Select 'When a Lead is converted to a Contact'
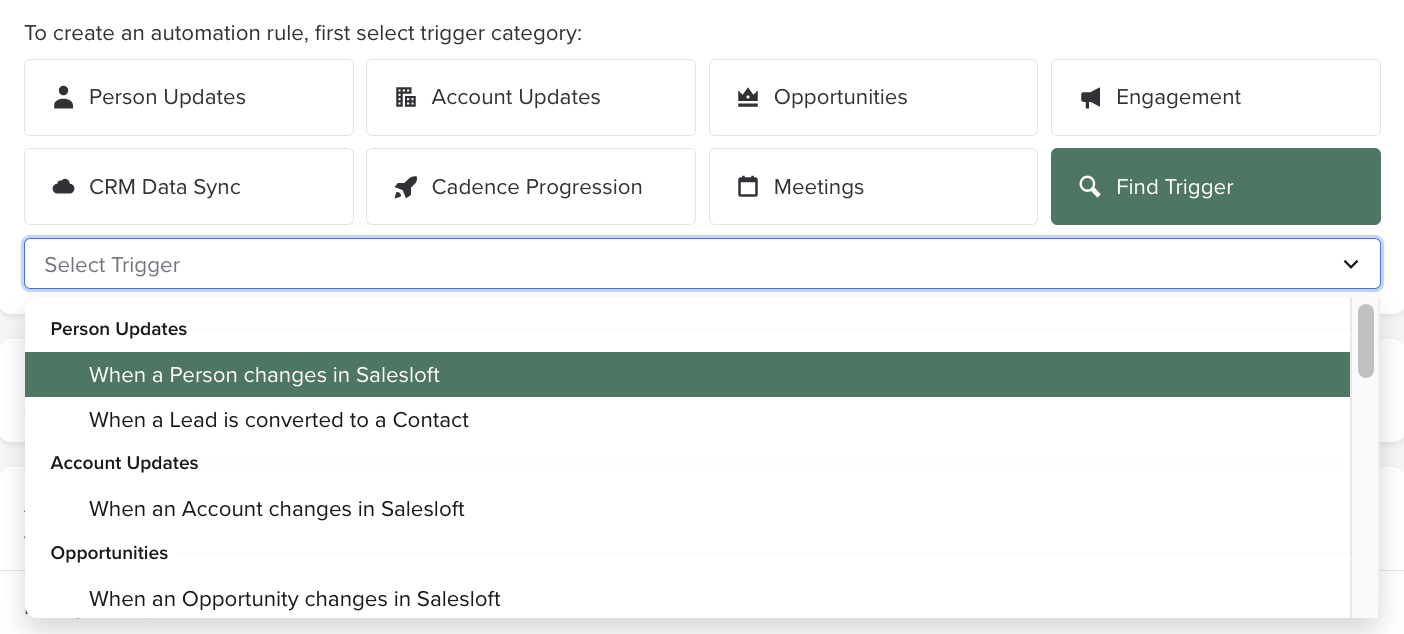 (278, 420)
